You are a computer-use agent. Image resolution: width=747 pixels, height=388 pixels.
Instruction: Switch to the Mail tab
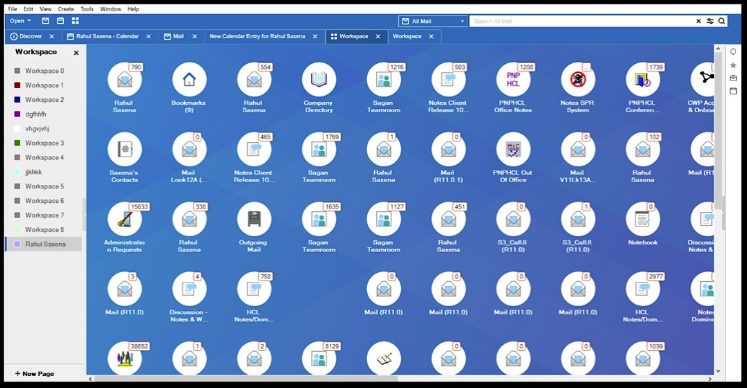click(x=174, y=36)
